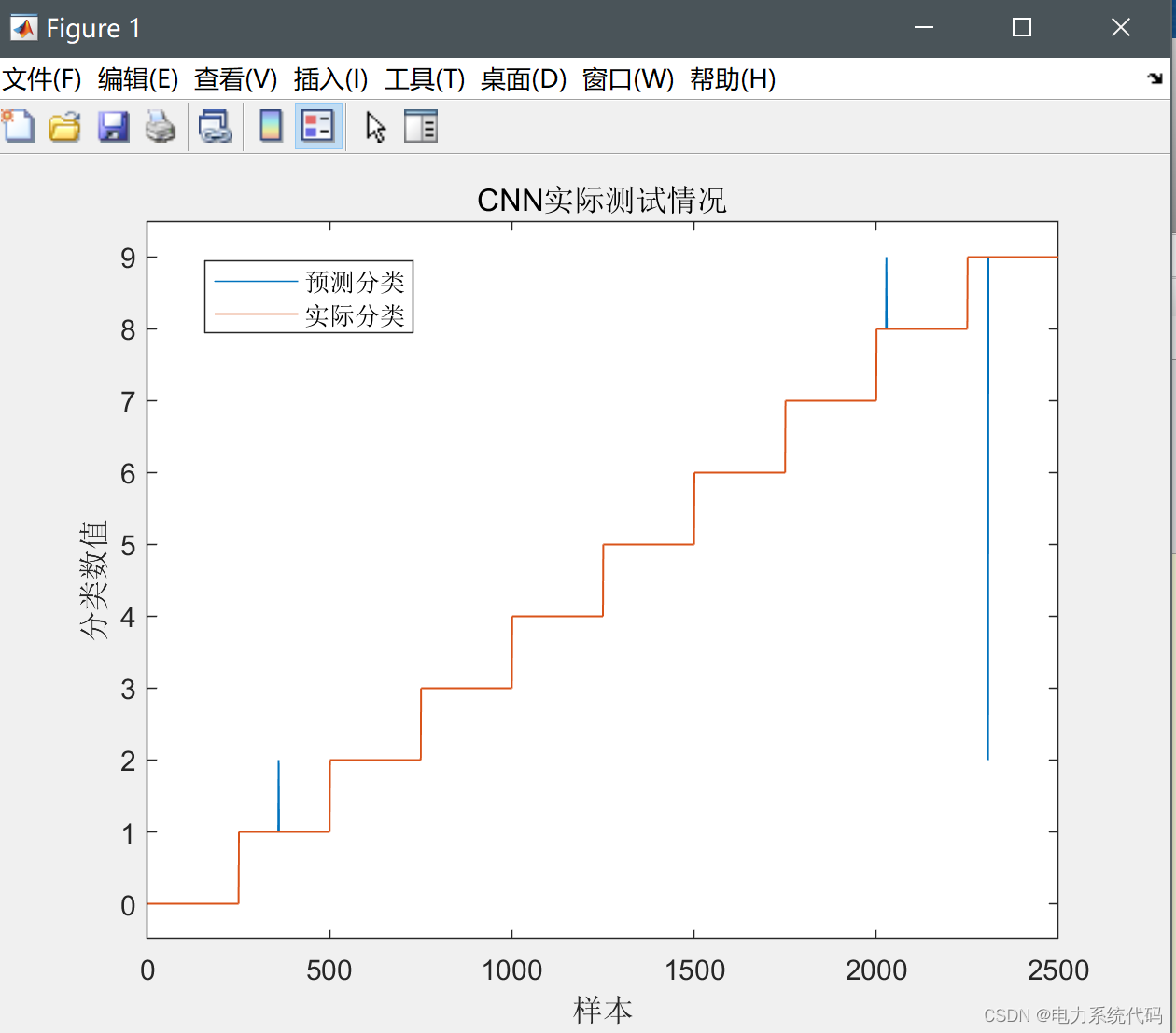The width and height of the screenshot is (1176, 1033).
Task: Select the y-axis label 分类数值
Action: (93, 579)
